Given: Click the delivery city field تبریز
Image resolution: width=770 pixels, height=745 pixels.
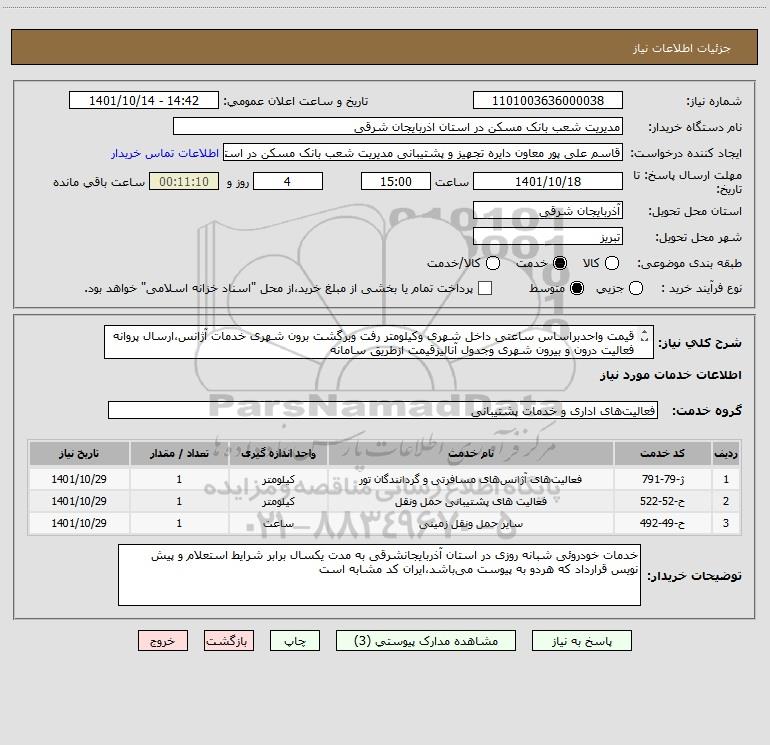Looking at the screenshot, I should click(x=548, y=237).
